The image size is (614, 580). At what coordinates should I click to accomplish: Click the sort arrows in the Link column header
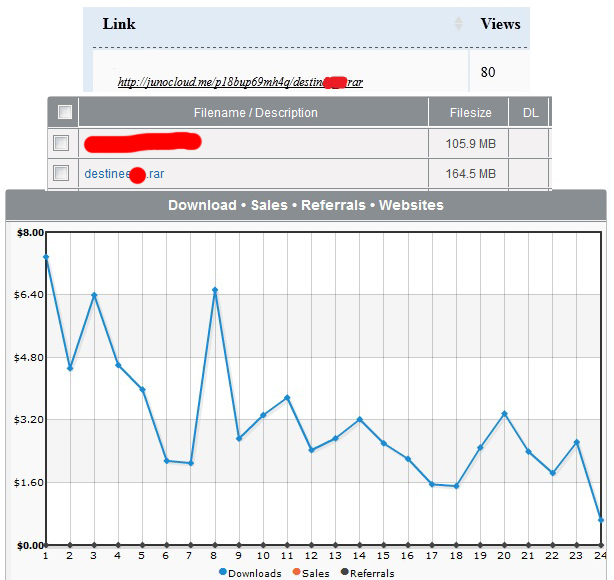tap(458, 24)
